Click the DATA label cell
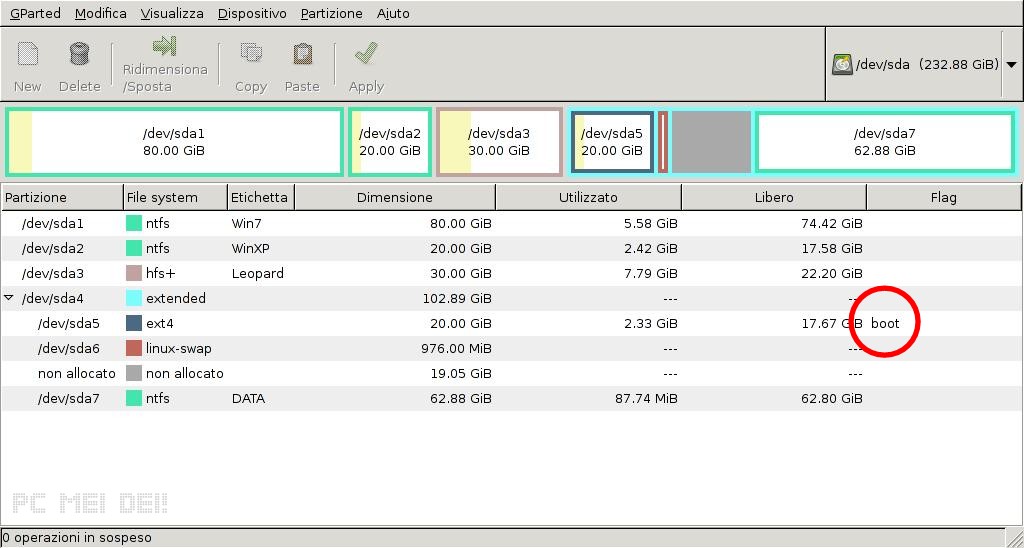Screen dimensions: 1024x548 pyautogui.click(x=248, y=398)
